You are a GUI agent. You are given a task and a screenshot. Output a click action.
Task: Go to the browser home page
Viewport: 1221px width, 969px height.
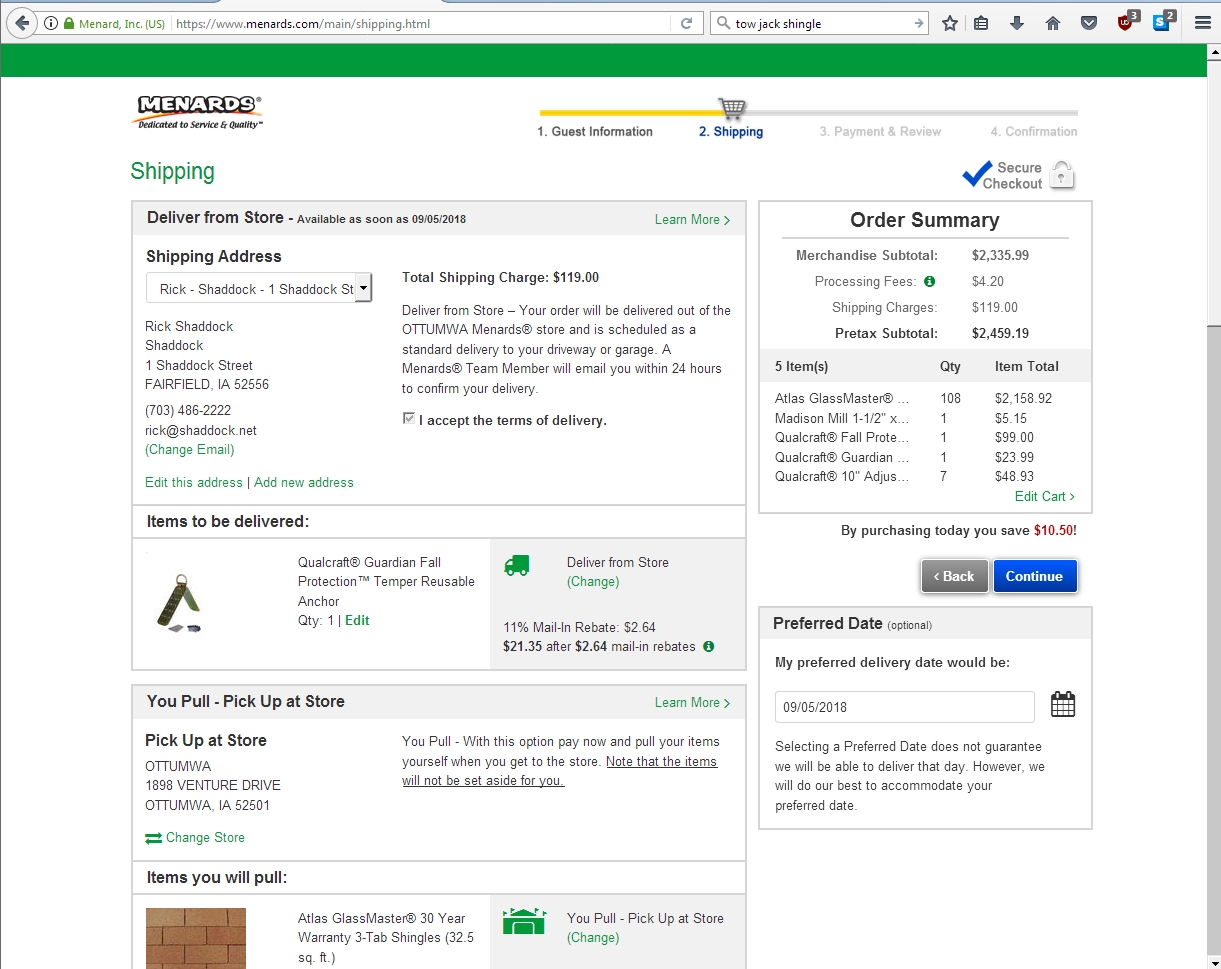click(x=1053, y=23)
